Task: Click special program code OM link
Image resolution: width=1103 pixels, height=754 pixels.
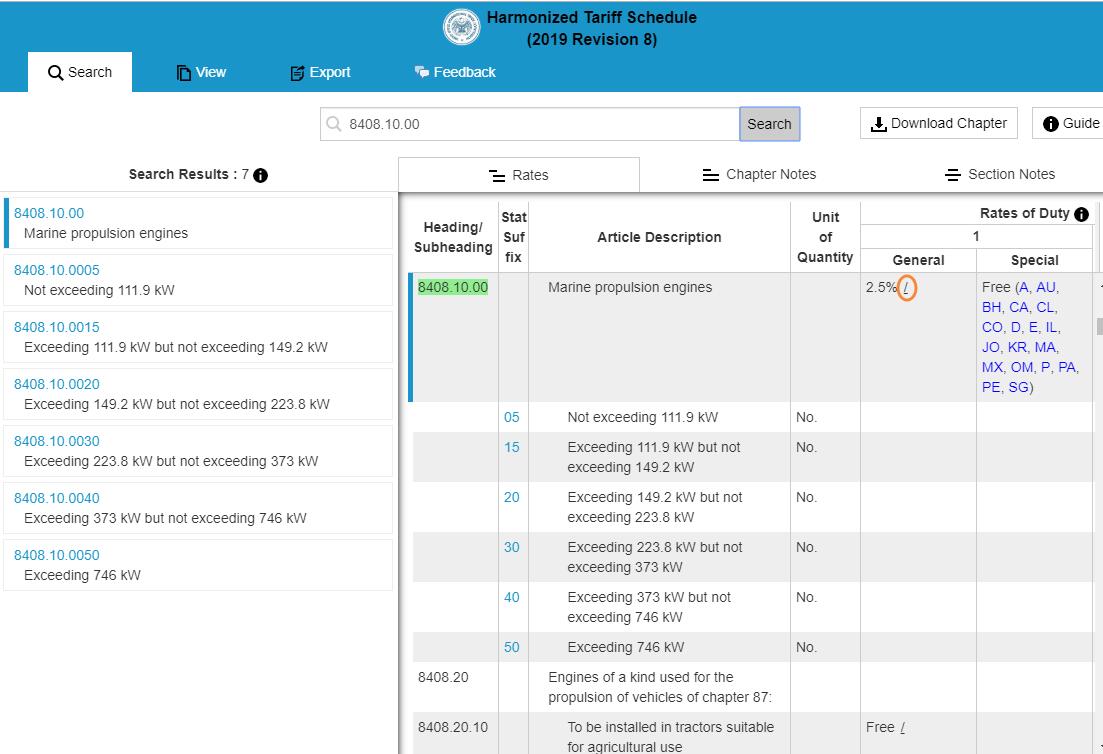Action: pos(1021,367)
